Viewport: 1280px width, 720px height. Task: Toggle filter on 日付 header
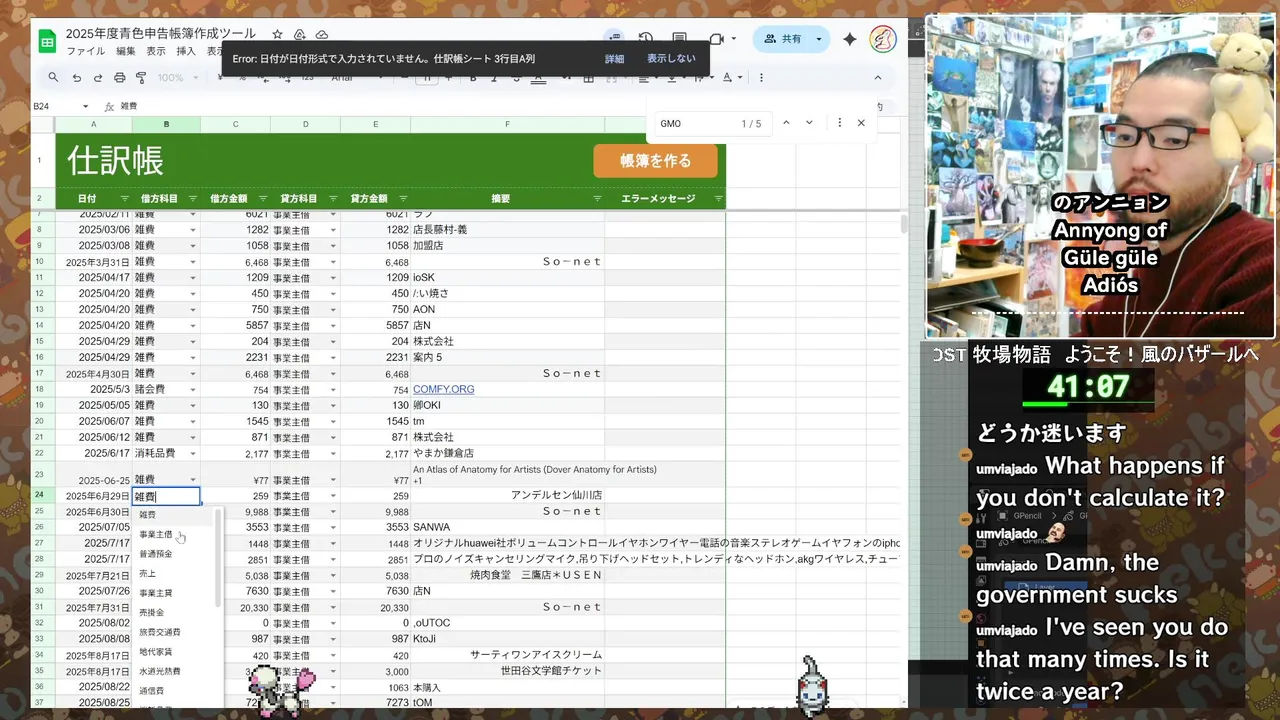124,199
